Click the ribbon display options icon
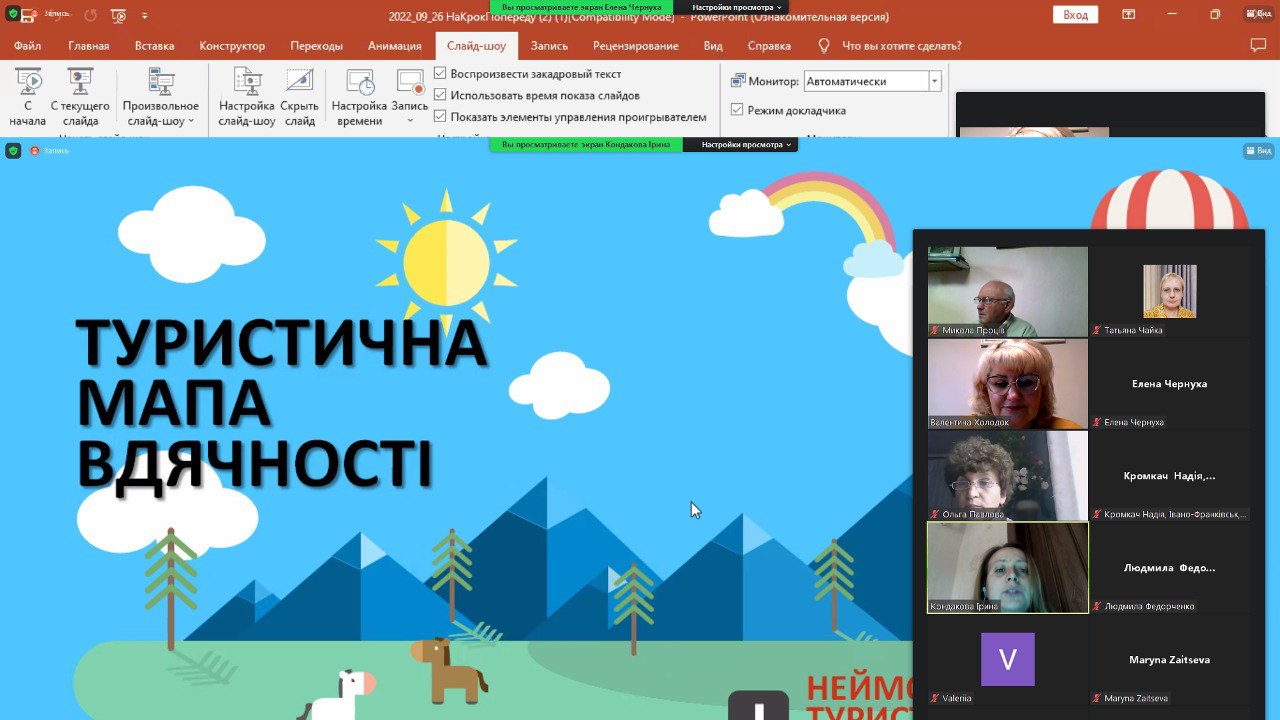Screen dimensions: 1280x720 pos(1128,15)
